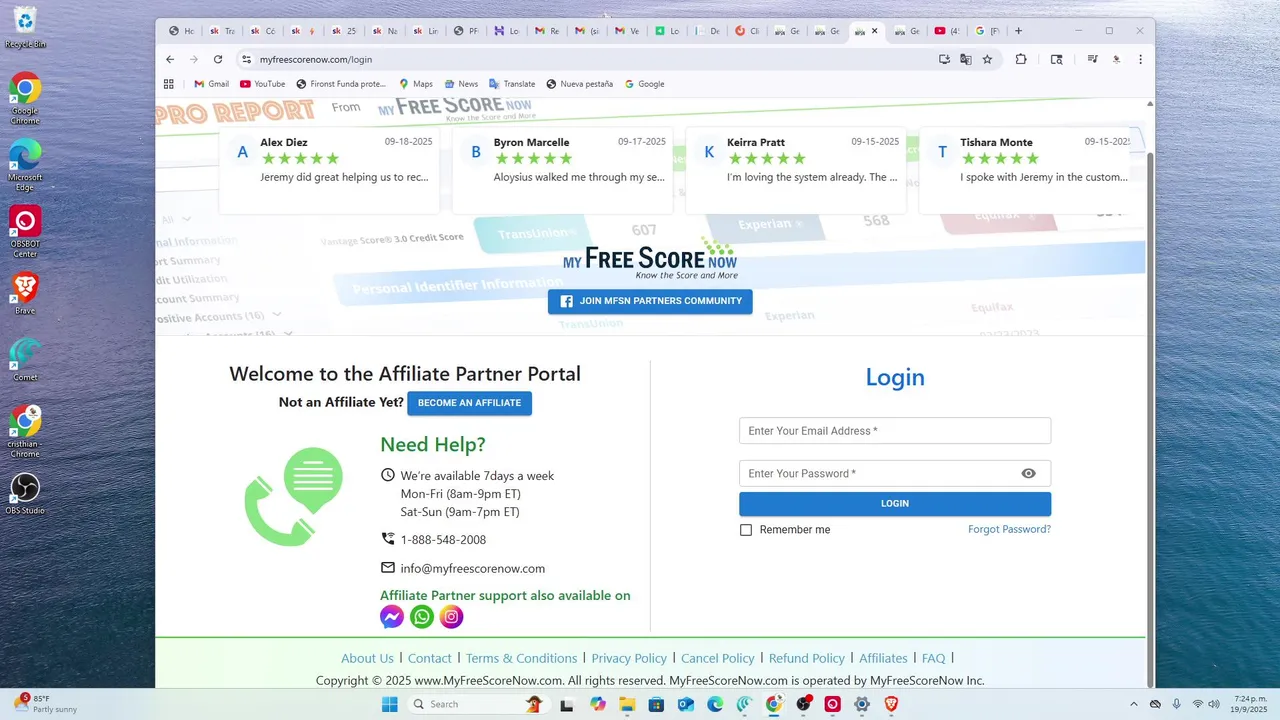Open the bookmarks bar apps grid icon
The width and height of the screenshot is (1280, 720).
pyautogui.click(x=169, y=84)
